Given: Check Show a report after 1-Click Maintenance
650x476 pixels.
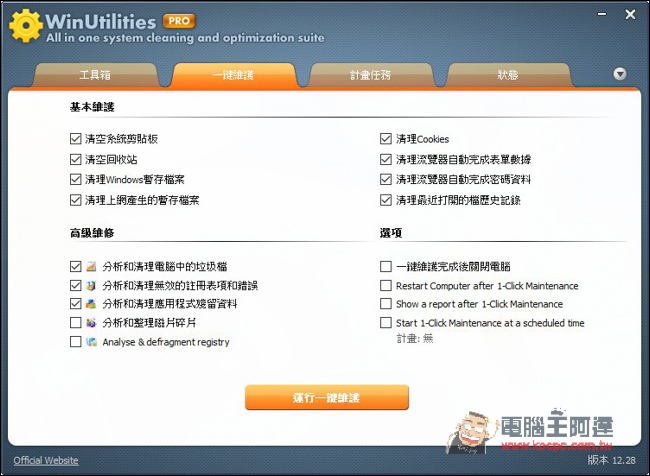Looking at the screenshot, I should point(386,304).
